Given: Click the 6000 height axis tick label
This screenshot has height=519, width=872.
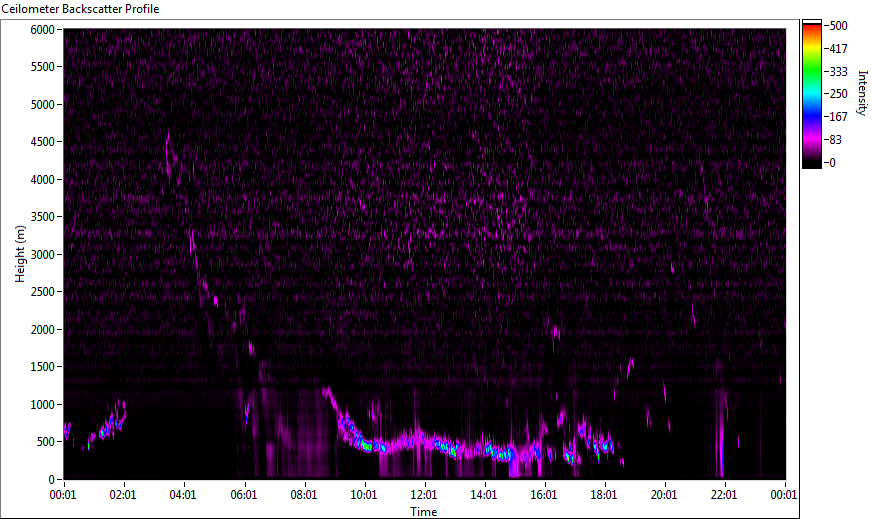Looking at the screenshot, I should pyautogui.click(x=42, y=29).
